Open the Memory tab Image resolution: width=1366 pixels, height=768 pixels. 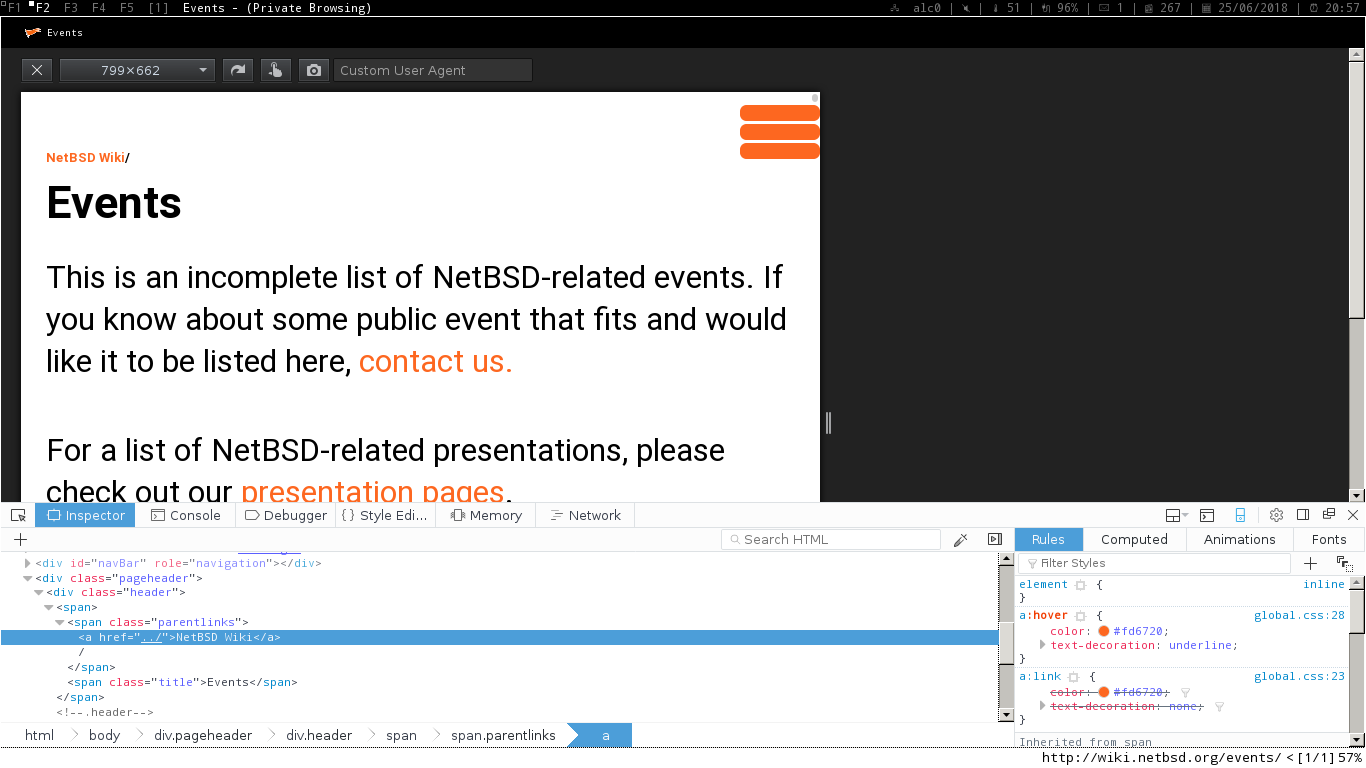pos(486,515)
